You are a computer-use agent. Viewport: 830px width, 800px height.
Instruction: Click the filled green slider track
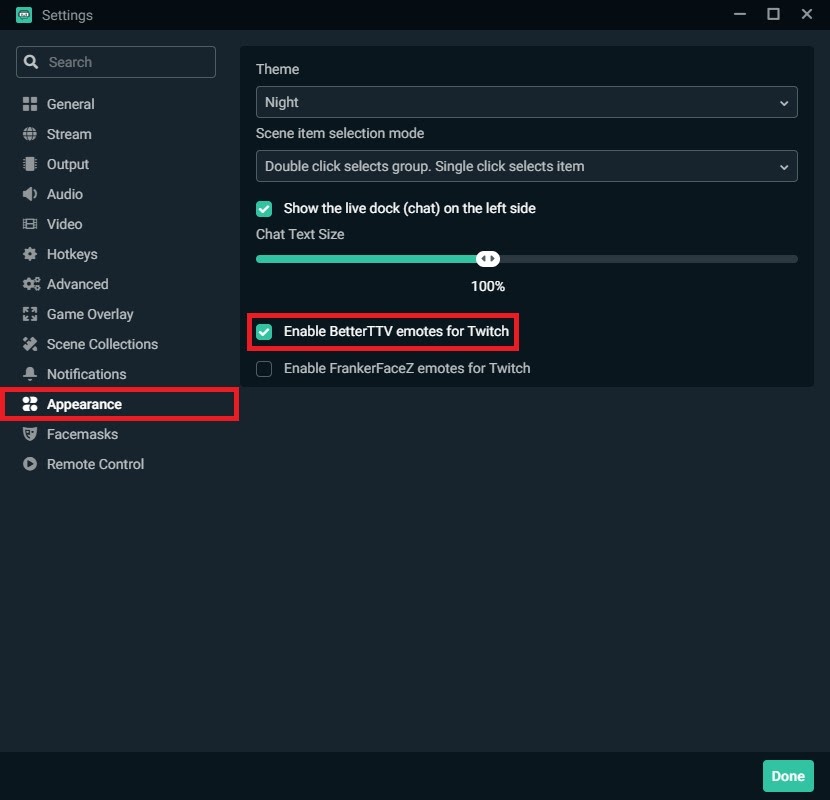(x=366, y=259)
